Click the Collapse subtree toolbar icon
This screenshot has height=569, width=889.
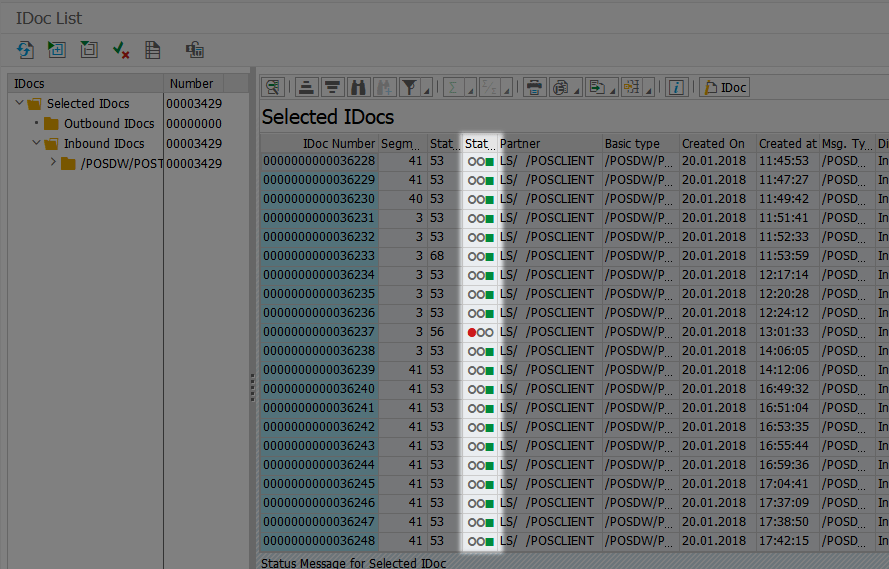click(x=89, y=49)
